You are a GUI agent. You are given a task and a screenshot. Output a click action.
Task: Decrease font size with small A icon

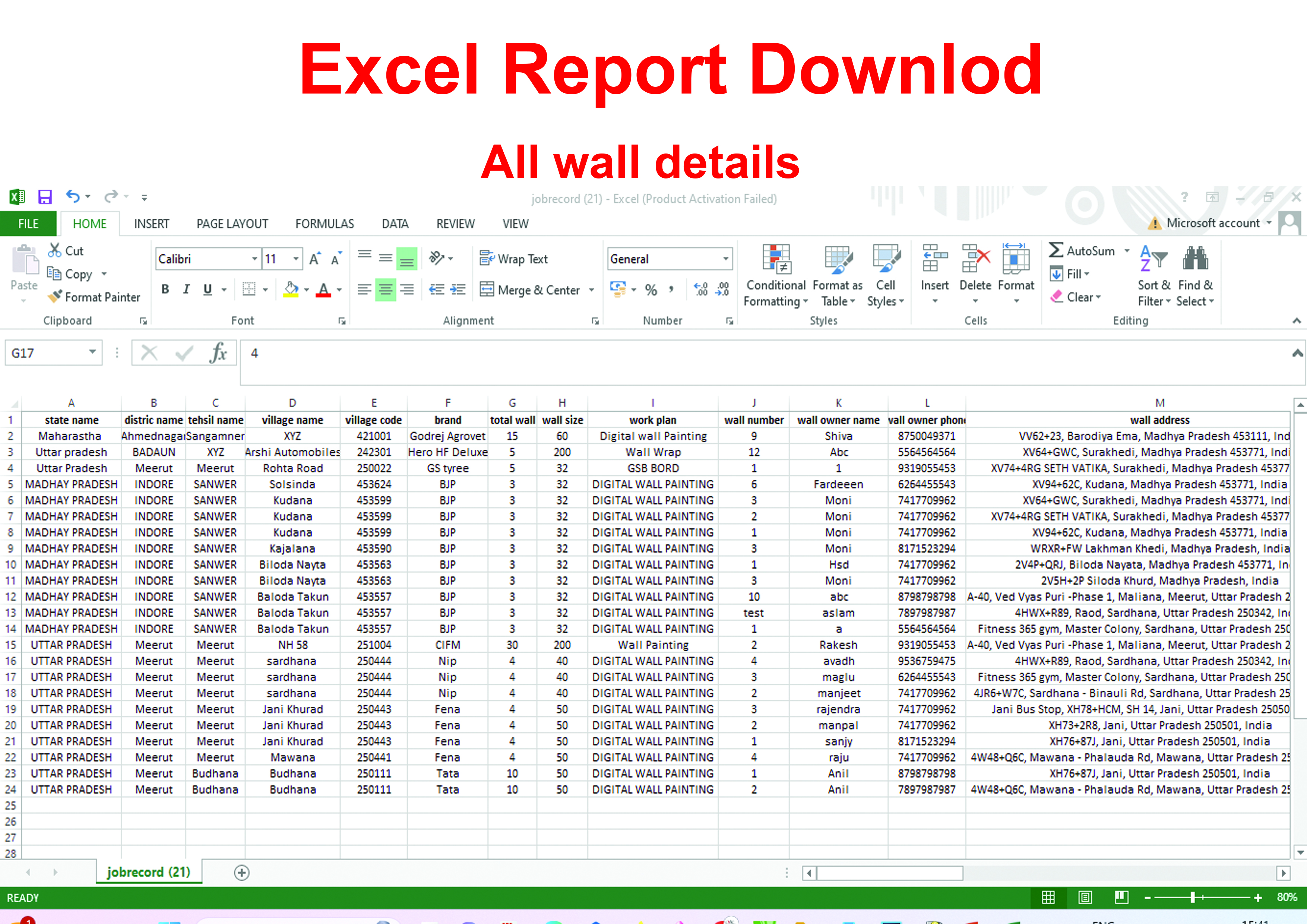pyautogui.click(x=336, y=259)
